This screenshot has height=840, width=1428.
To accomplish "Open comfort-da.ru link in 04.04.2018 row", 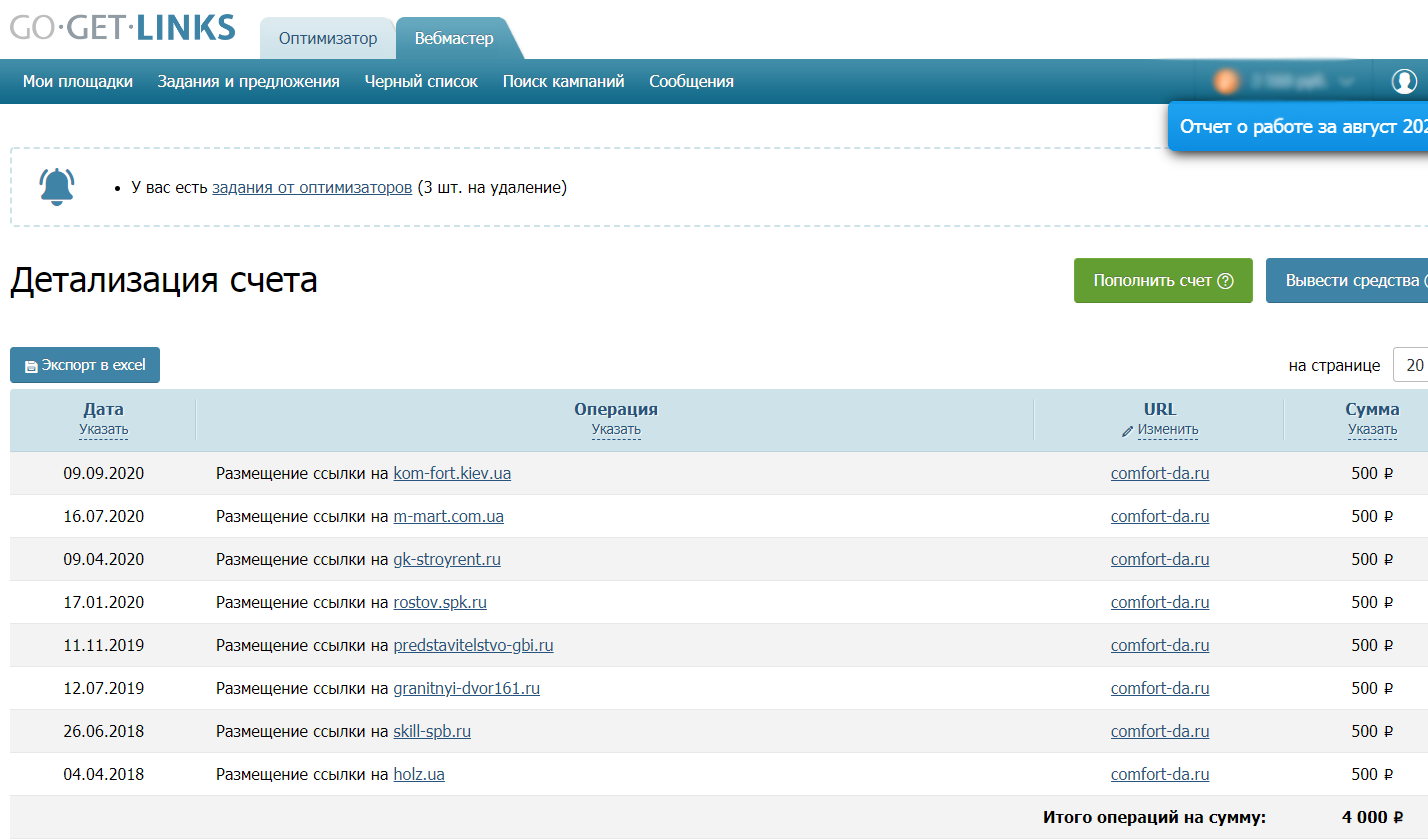I will click(x=1160, y=774).
